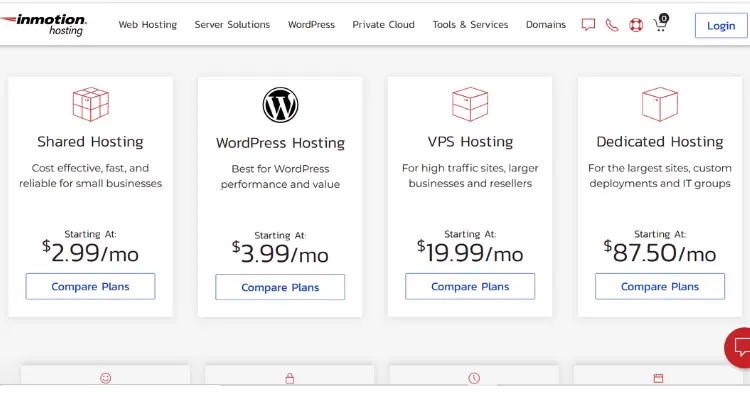Expand the Server Solutions menu

pos(232,24)
